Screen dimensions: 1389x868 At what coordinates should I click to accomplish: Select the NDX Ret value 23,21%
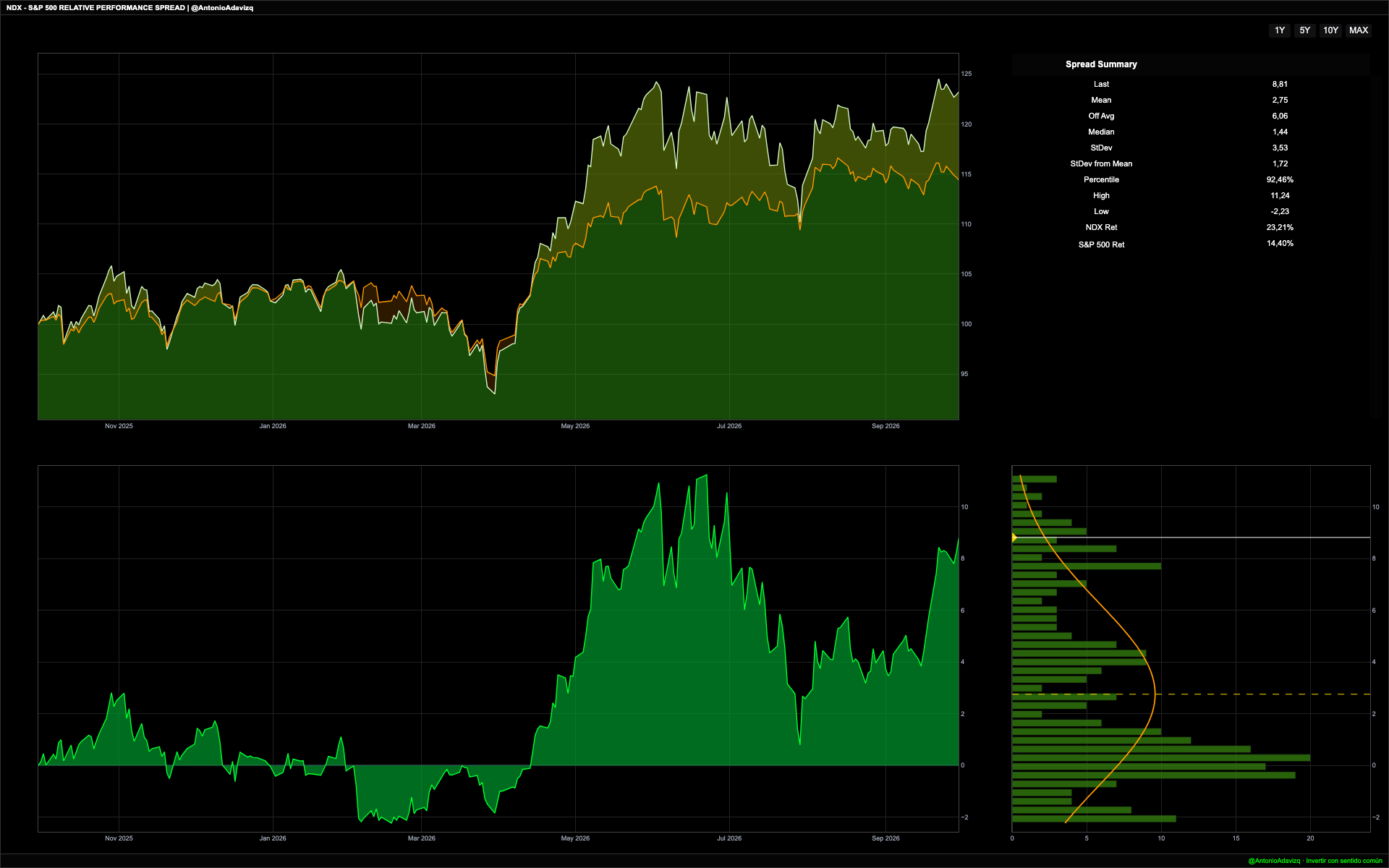click(x=1280, y=227)
